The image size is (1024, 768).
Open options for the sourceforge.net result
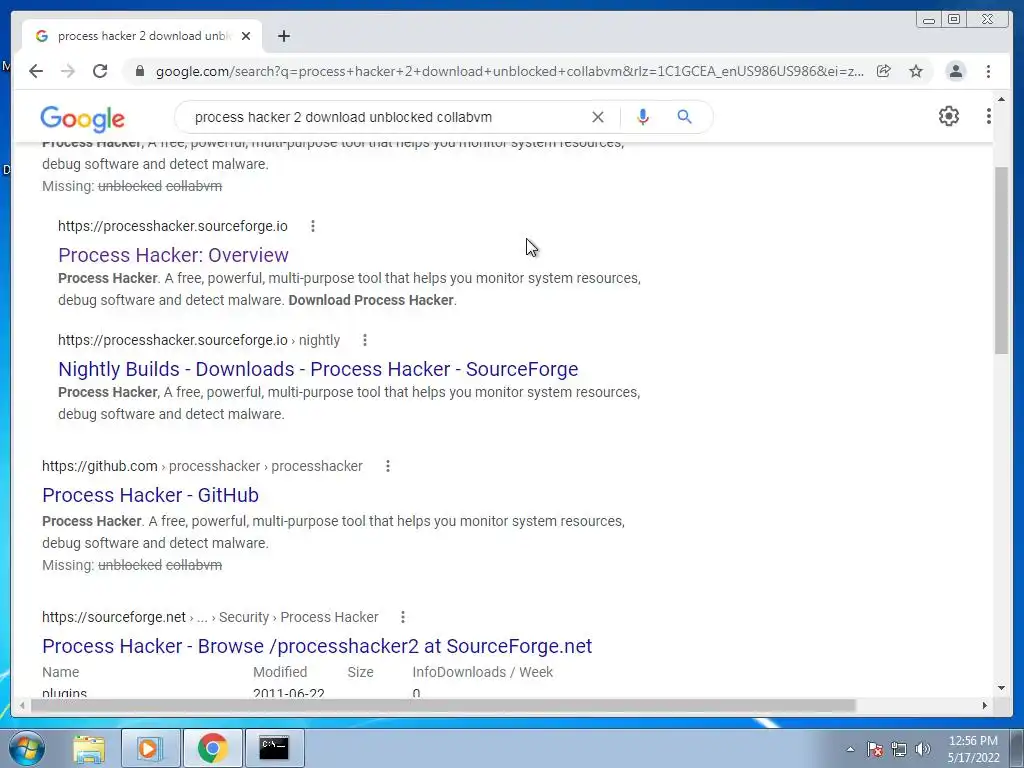403,617
